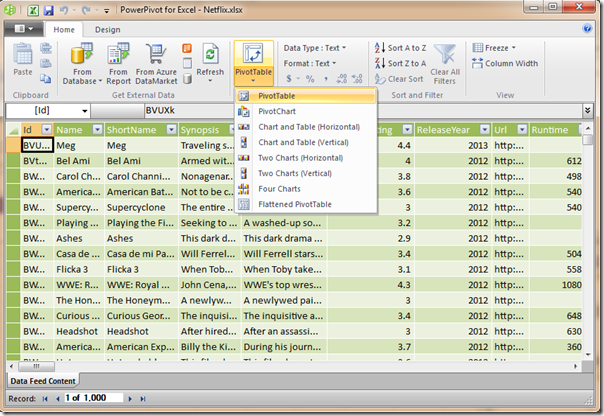Viewport: 604px width, 416px height.
Task: Open the Name column filter dropdown
Action: pos(97,130)
